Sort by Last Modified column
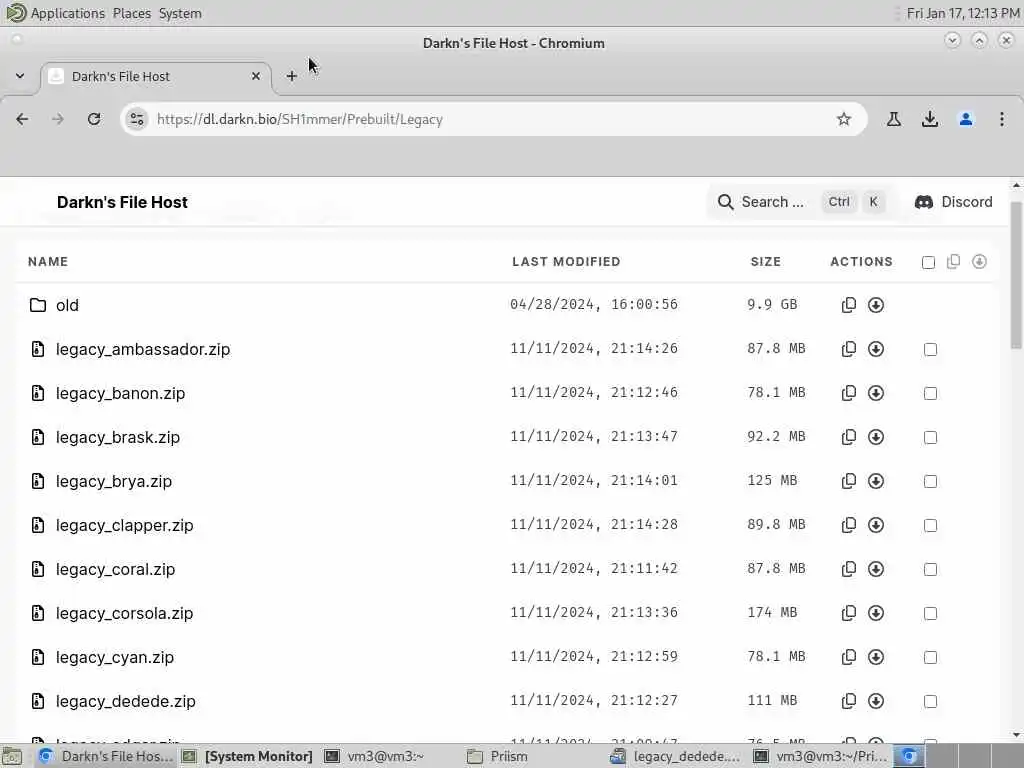The width and height of the screenshot is (1024, 768). click(x=566, y=261)
